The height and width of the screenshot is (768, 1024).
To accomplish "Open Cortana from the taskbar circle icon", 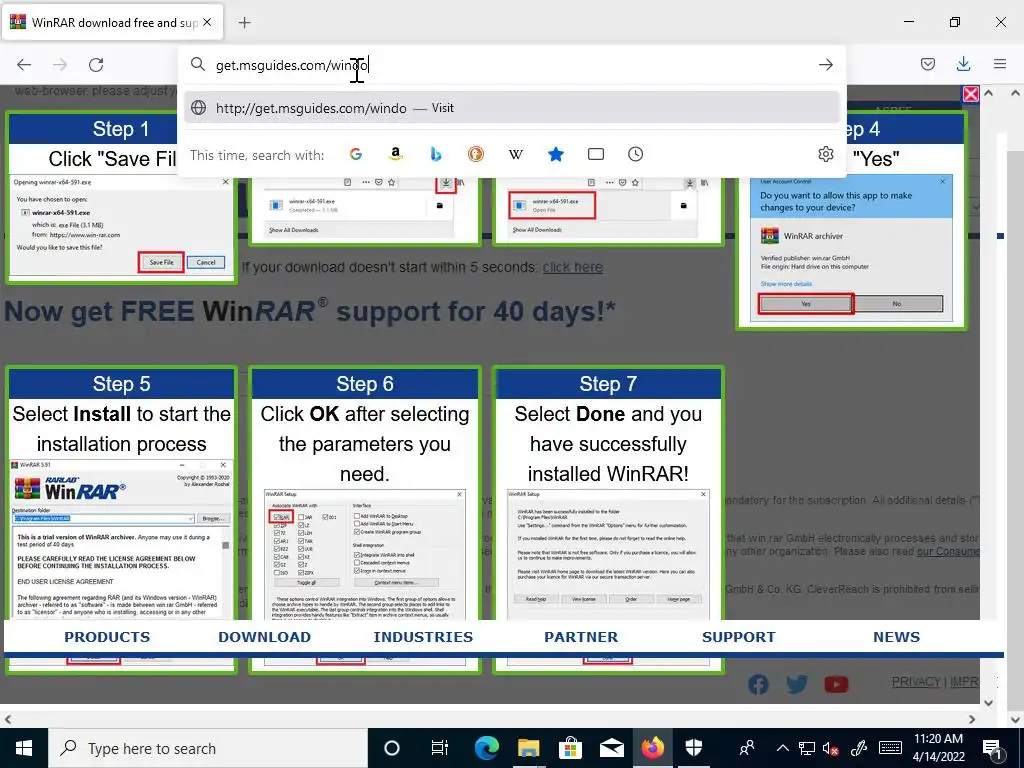I will point(392,748).
